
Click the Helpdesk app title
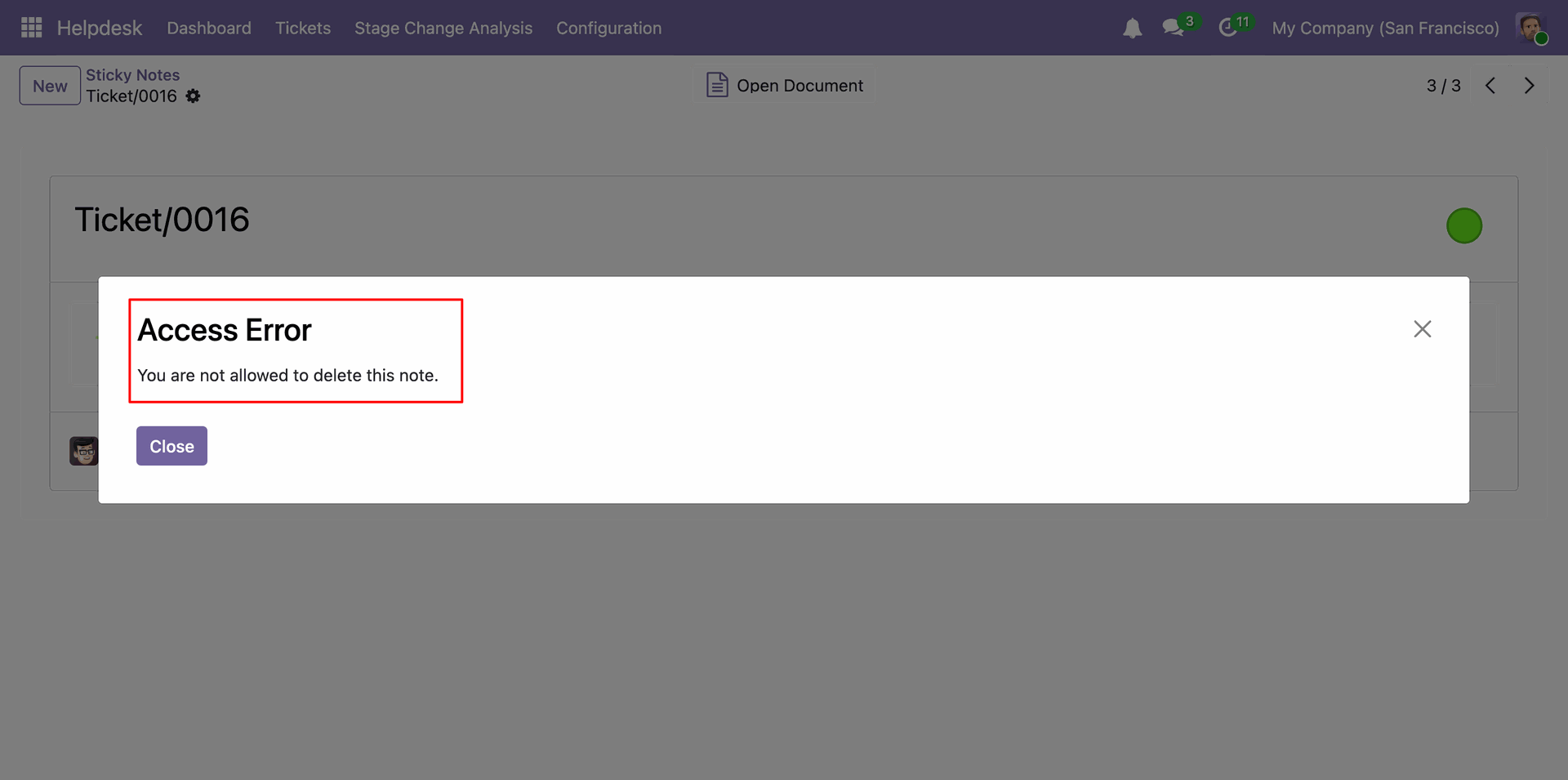[100, 28]
